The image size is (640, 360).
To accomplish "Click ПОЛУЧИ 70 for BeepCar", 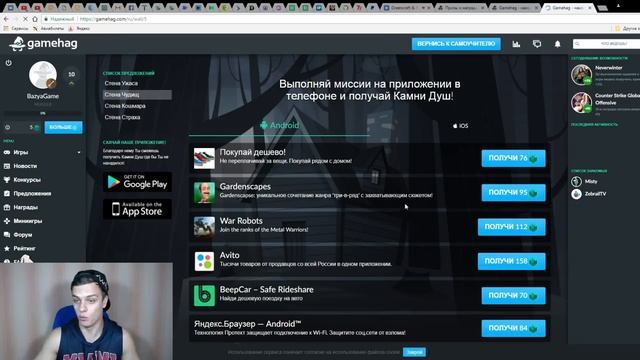I will pos(513,296).
